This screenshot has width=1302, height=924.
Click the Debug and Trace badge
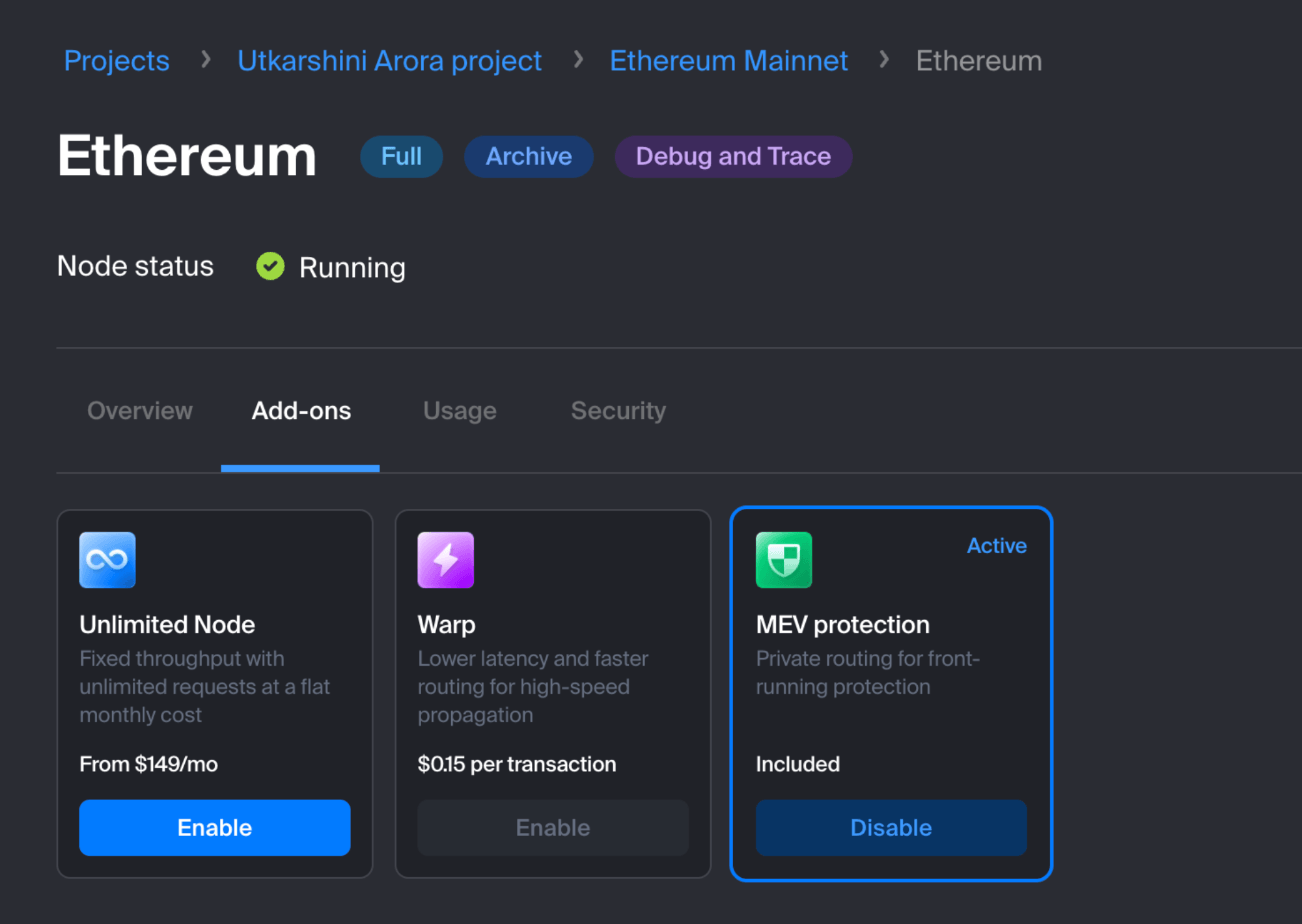[734, 157]
